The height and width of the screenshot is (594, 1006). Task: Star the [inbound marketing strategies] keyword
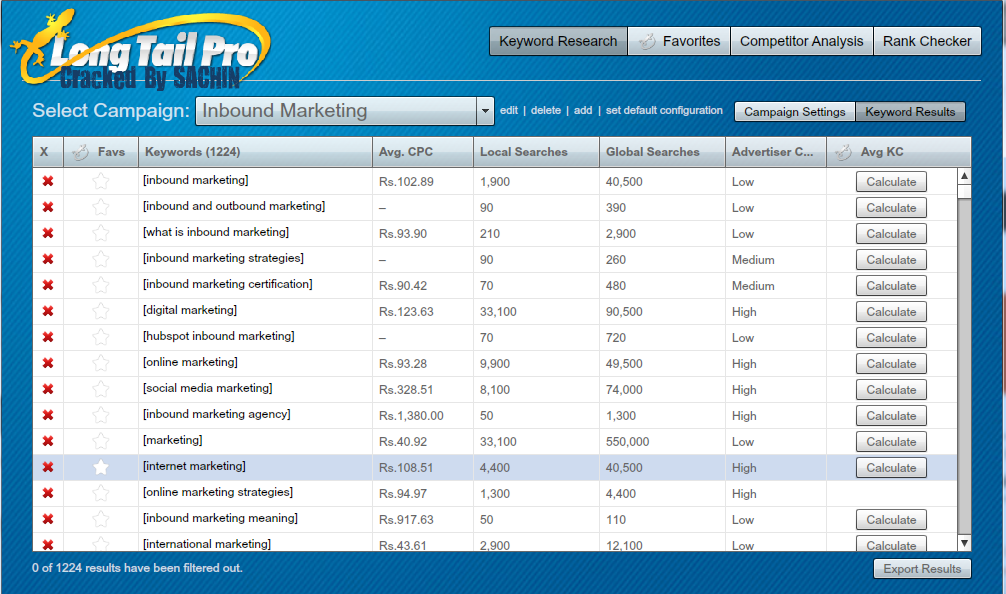coord(101,259)
